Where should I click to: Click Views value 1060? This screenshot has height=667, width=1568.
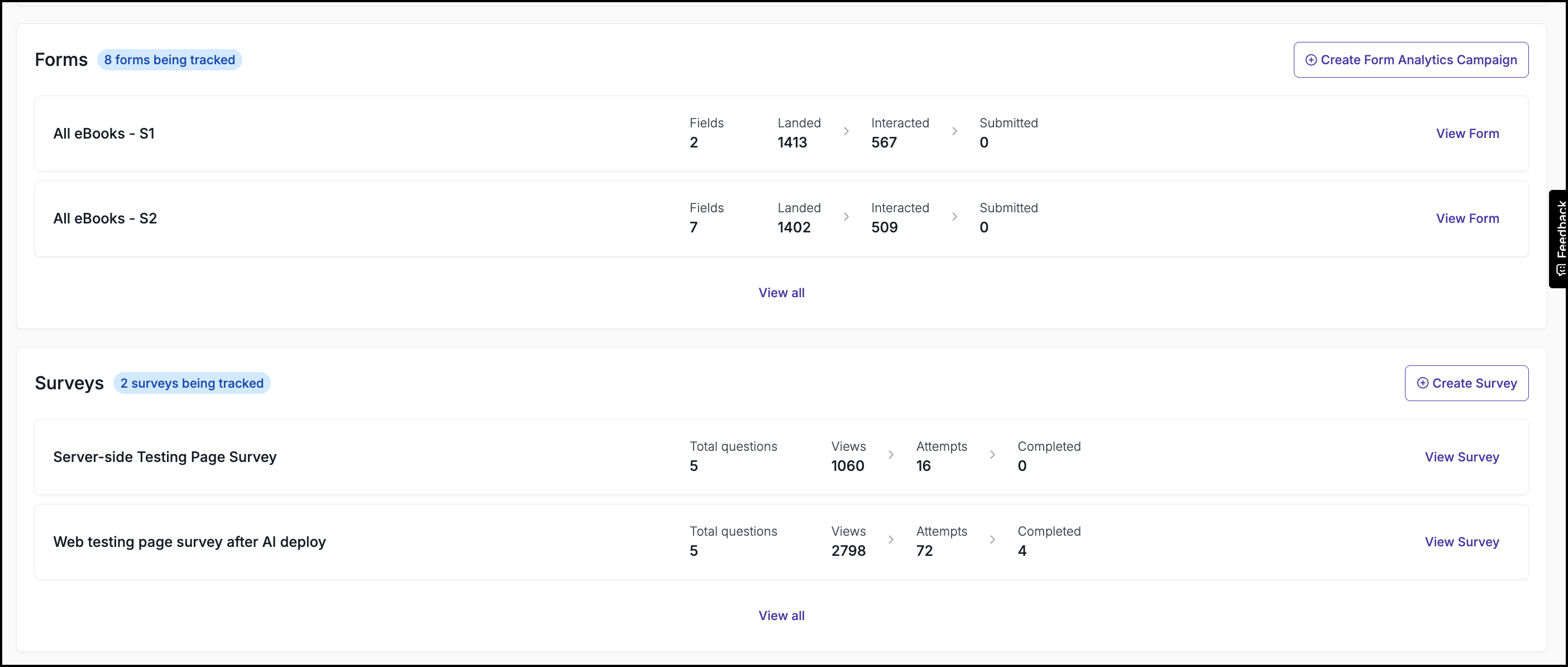tap(847, 465)
